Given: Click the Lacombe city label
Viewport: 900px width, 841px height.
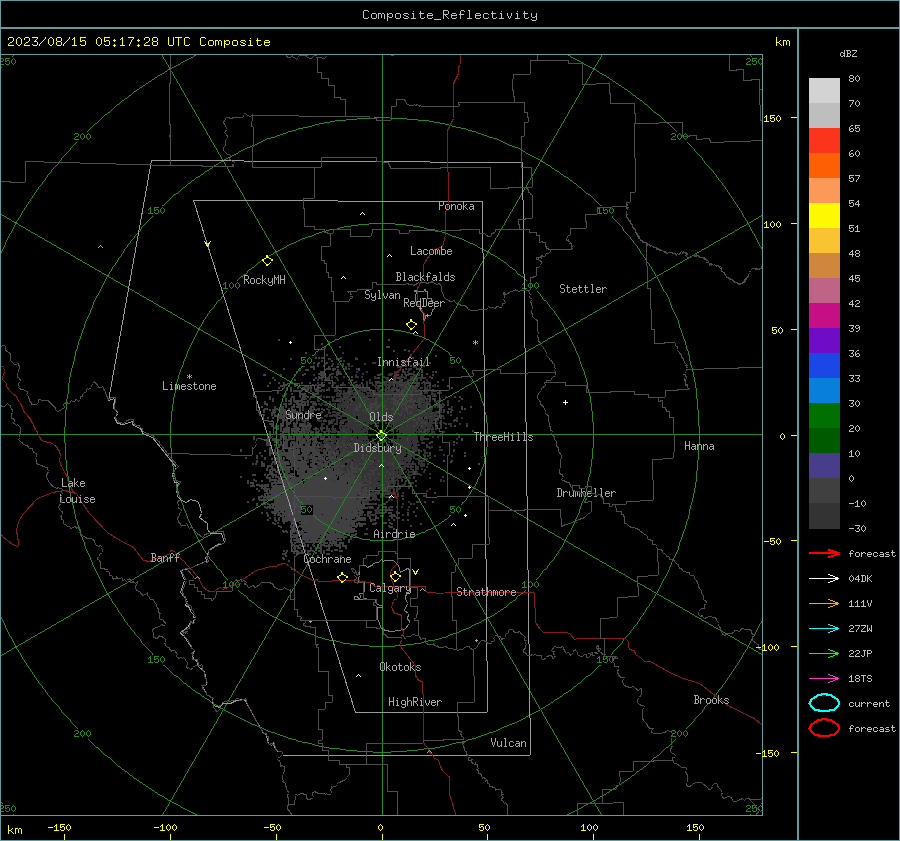Looking at the screenshot, I should tap(431, 251).
